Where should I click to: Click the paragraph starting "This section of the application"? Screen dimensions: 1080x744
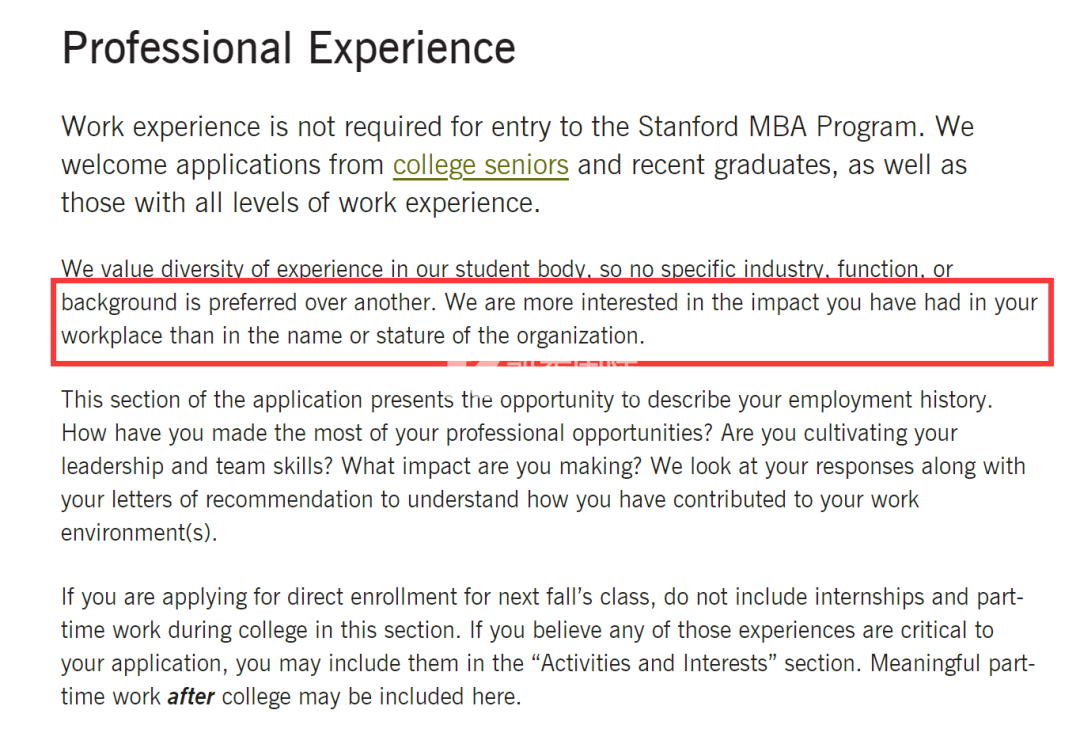(543, 466)
